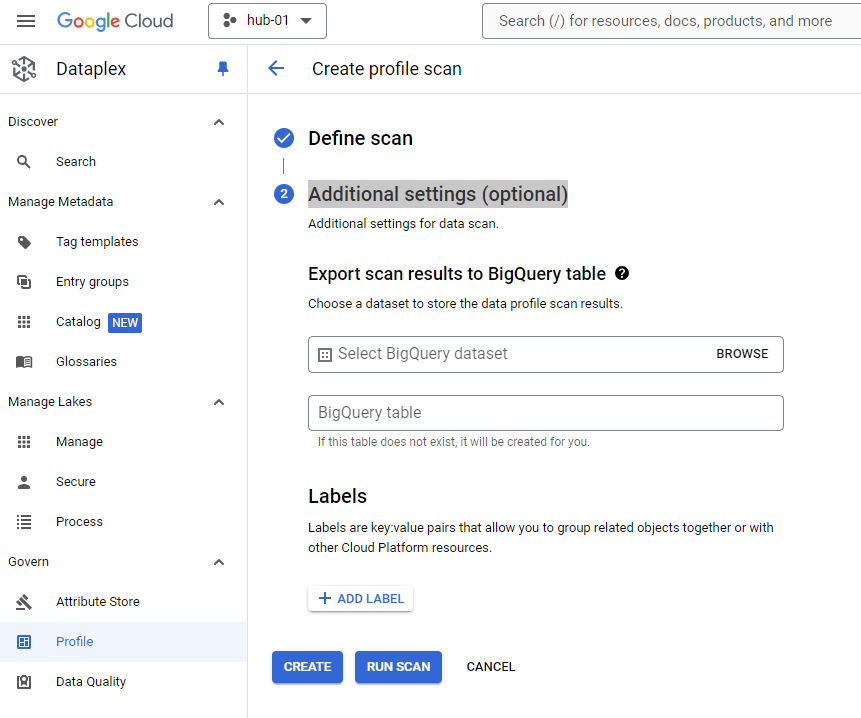Click the Run Scan button
This screenshot has width=861, height=718.
pyautogui.click(x=398, y=667)
